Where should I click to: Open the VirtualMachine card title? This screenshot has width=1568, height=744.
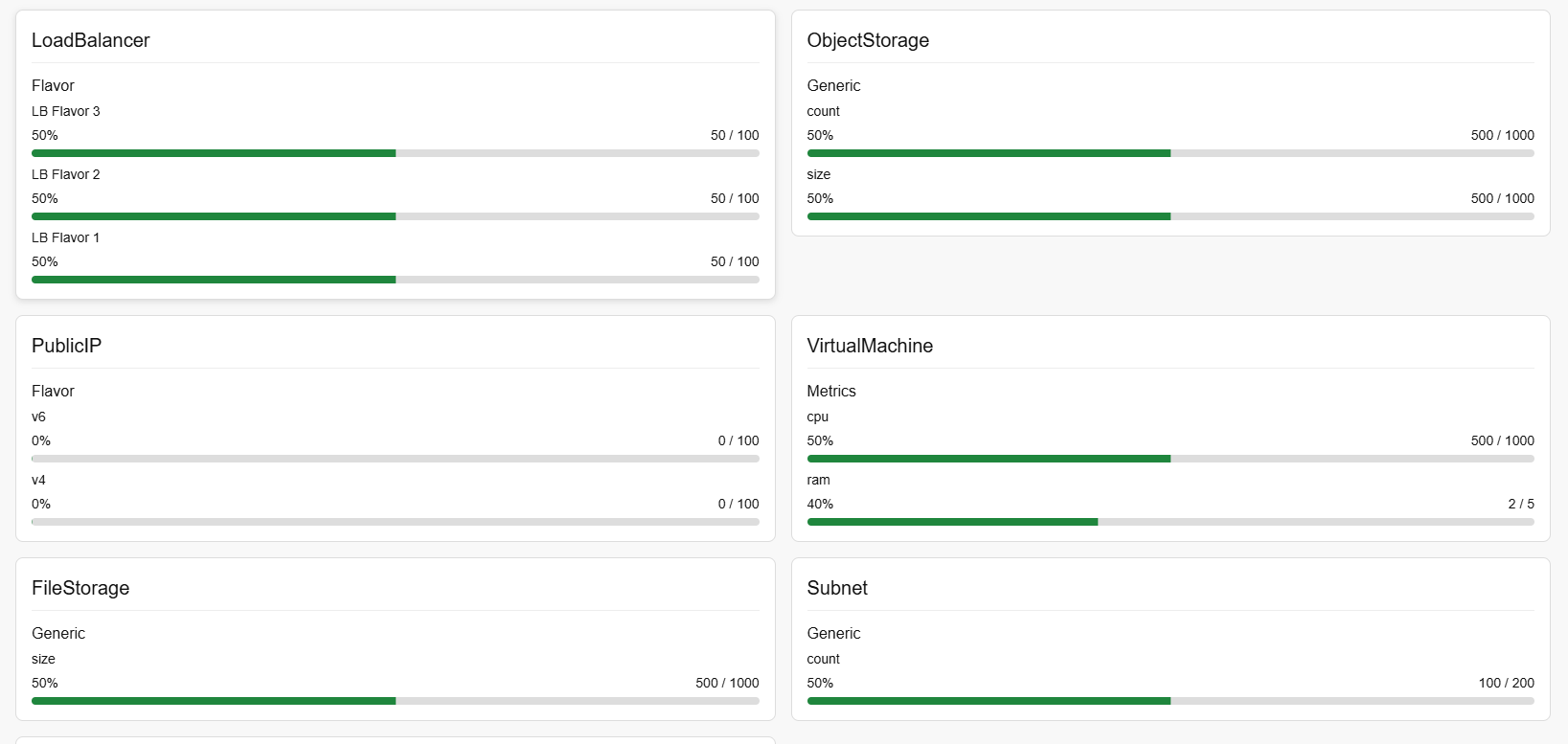[x=870, y=346]
